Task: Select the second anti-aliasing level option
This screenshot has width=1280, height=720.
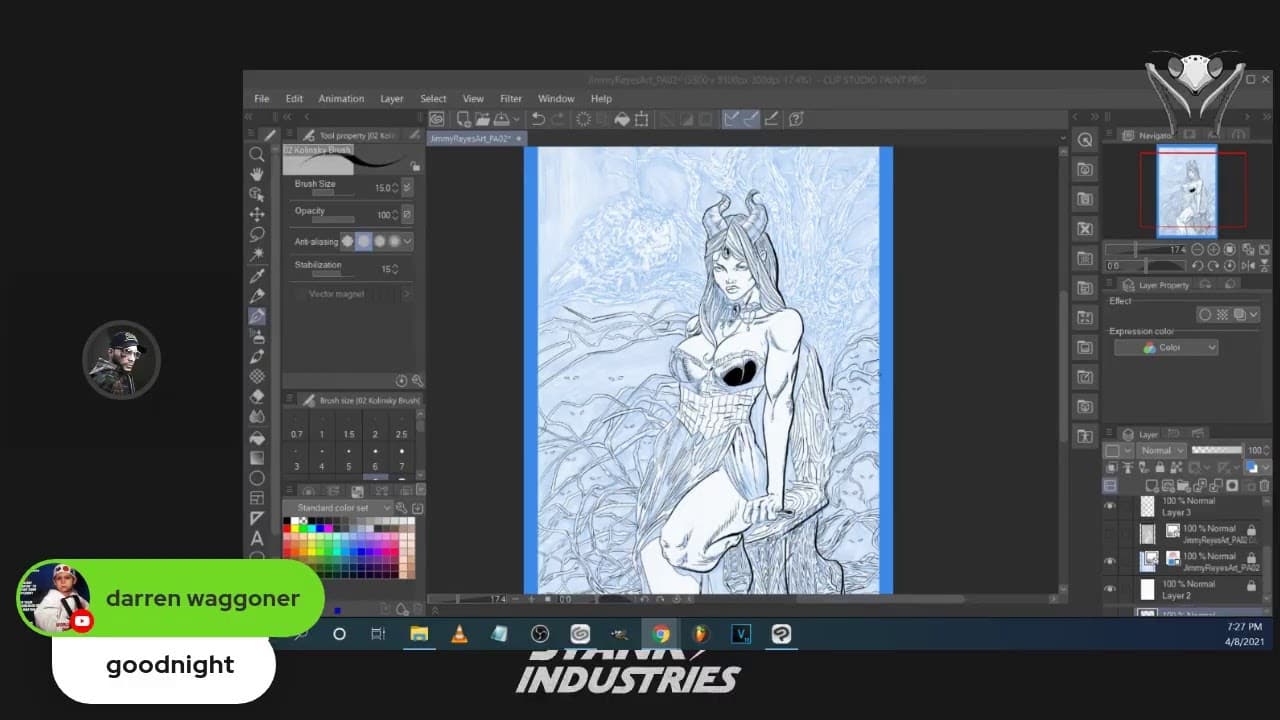Action: point(364,241)
